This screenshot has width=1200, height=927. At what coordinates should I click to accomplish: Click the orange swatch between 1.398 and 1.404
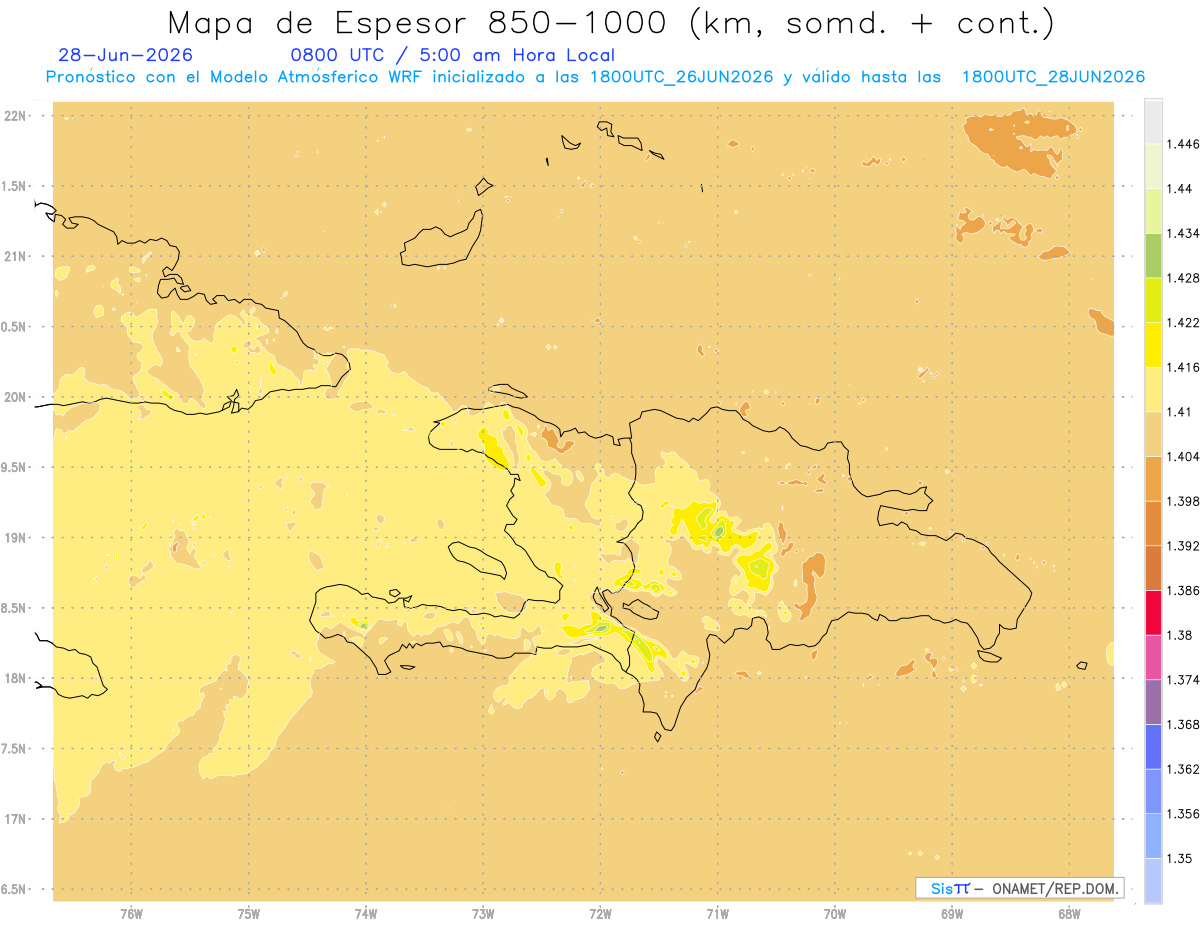click(x=1153, y=478)
